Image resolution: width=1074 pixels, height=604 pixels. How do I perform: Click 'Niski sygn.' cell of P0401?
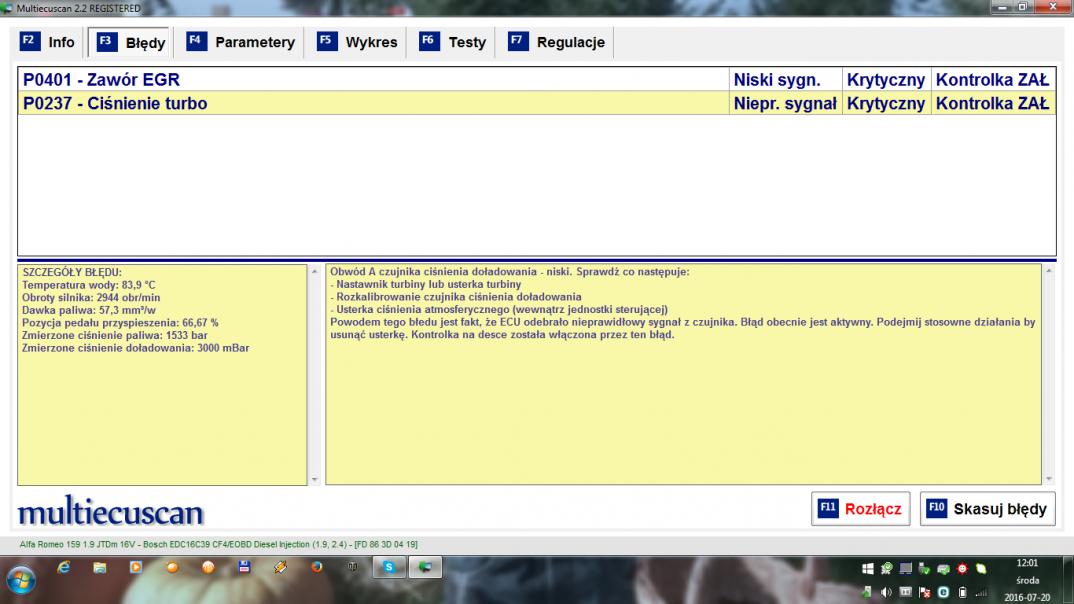tap(785, 79)
